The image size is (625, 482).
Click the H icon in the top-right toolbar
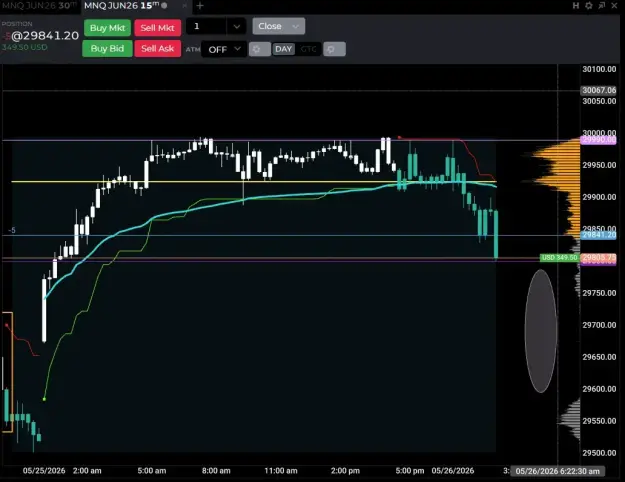pyautogui.click(x=576, y=6)
